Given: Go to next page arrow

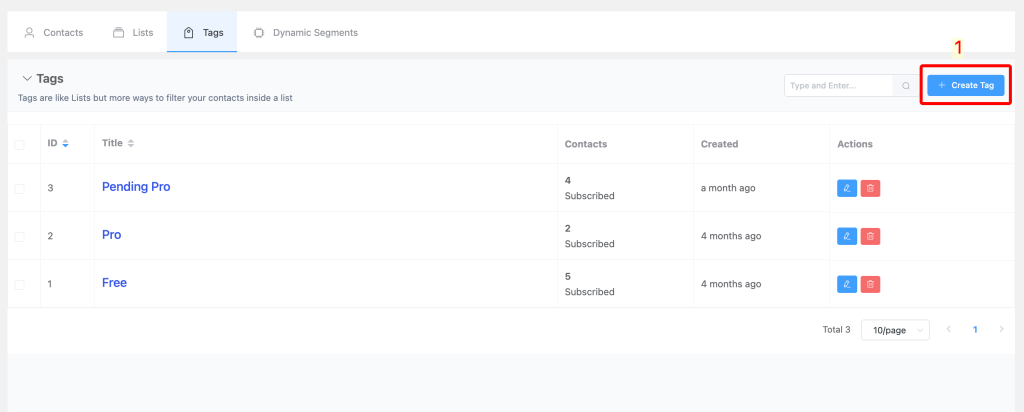Looking at the screenshot, I should [1001, 329].
